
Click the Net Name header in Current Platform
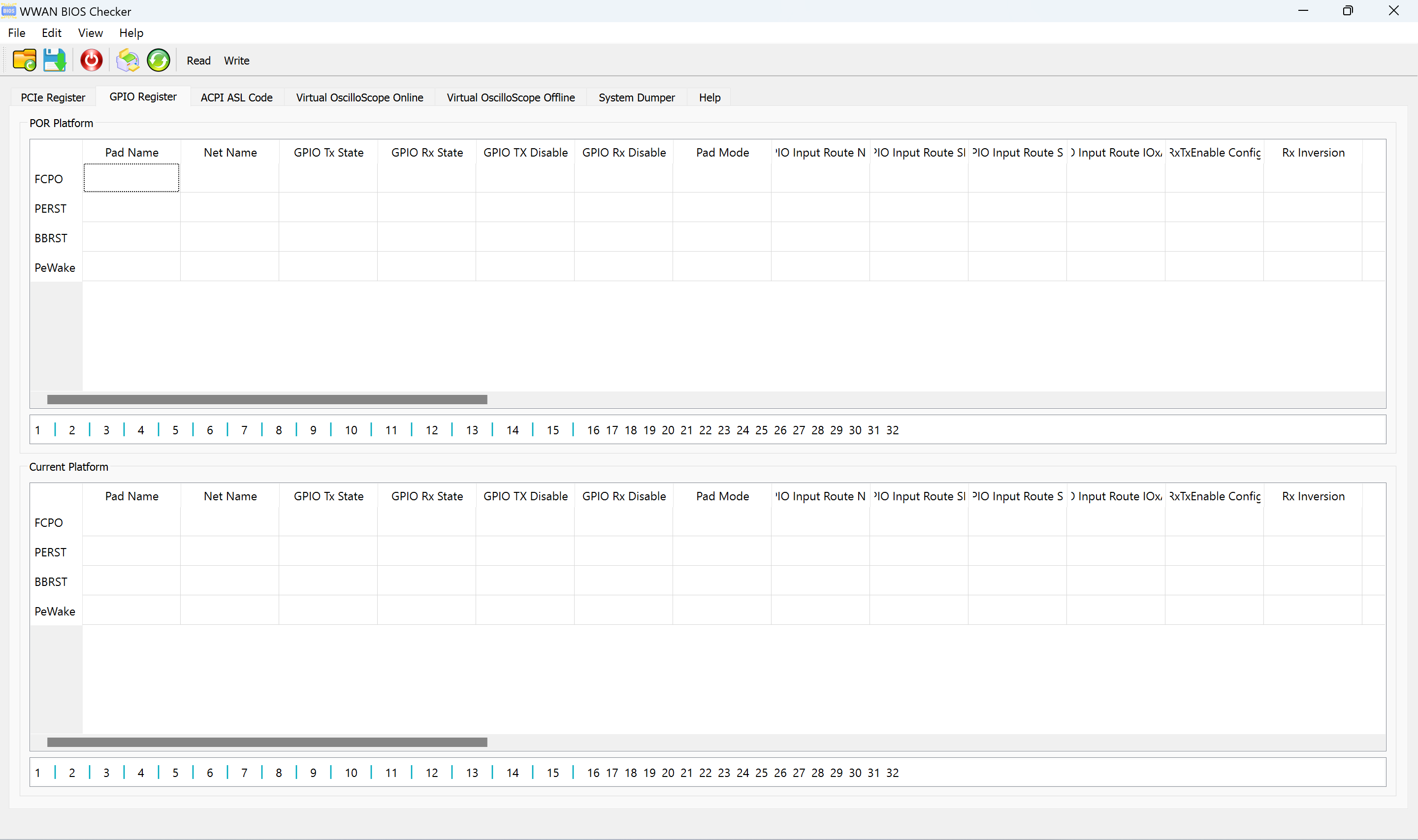(230, 496)
